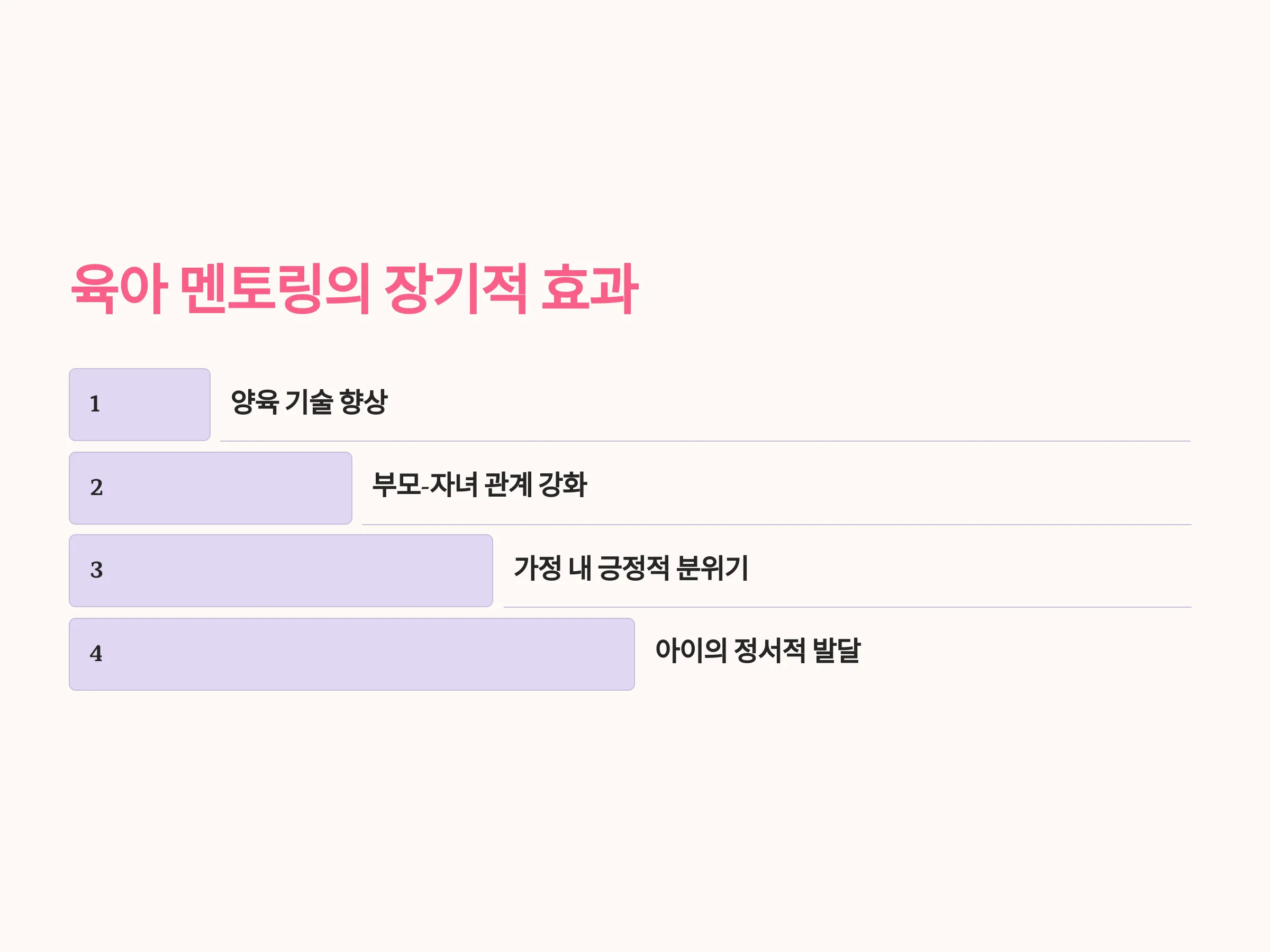Select the word 멘토링의 in the heading
The height and width of the screenshot is (952, 1270).
coord(275,289)
